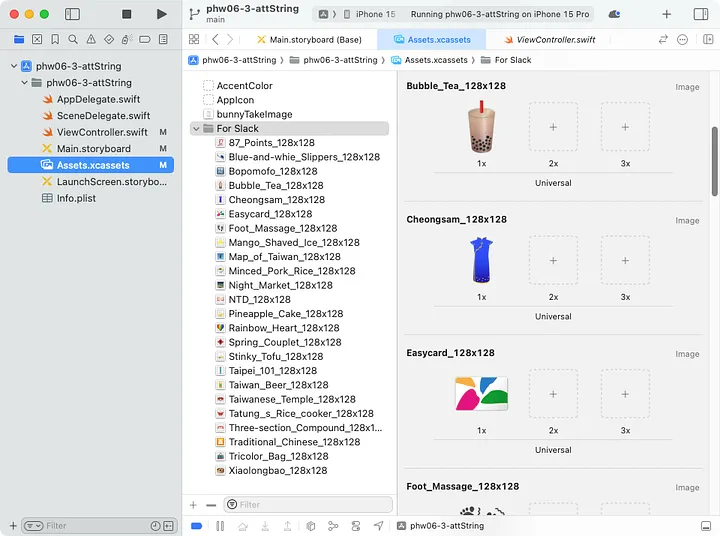This screenshot has width=720, height=536.
Task: Click the asset viewer vertical scrollbar
Action: click(714, 162)
